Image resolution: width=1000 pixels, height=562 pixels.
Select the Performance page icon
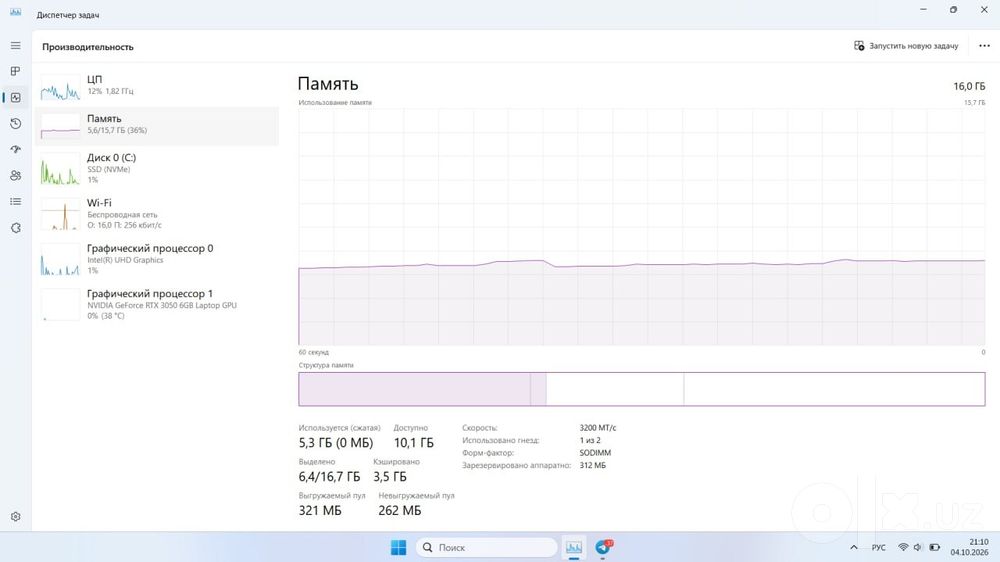15,98
